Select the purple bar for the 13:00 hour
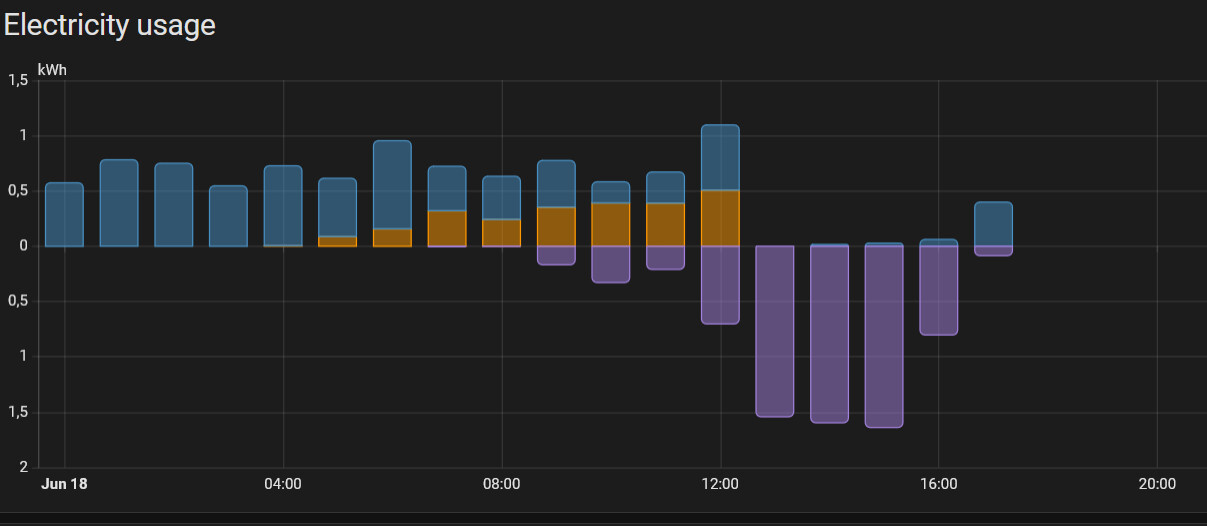The height and width of the screenshot is (526, 1207). [775, 331]
